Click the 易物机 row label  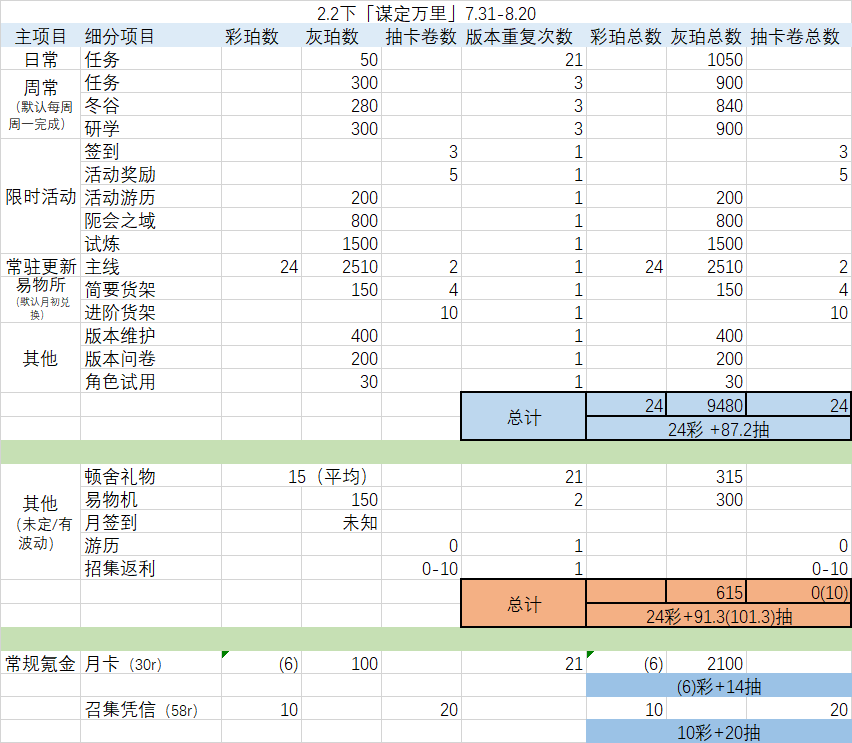click(x=151, y=498)
